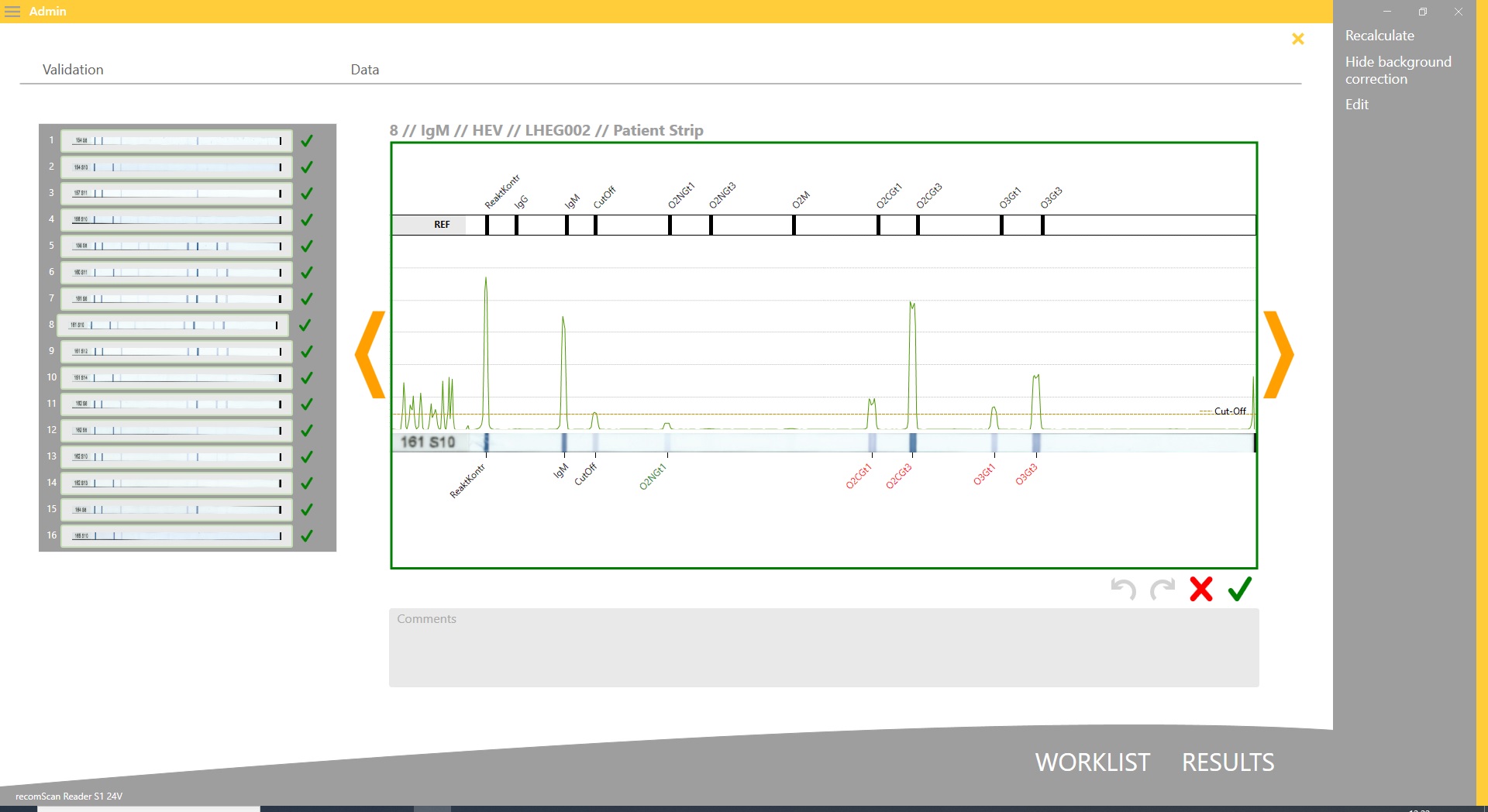Image resolution: width=1488 pixels, height=812 pixels.
Task: Reject the strip with the red X
Action: (1201, 590)
